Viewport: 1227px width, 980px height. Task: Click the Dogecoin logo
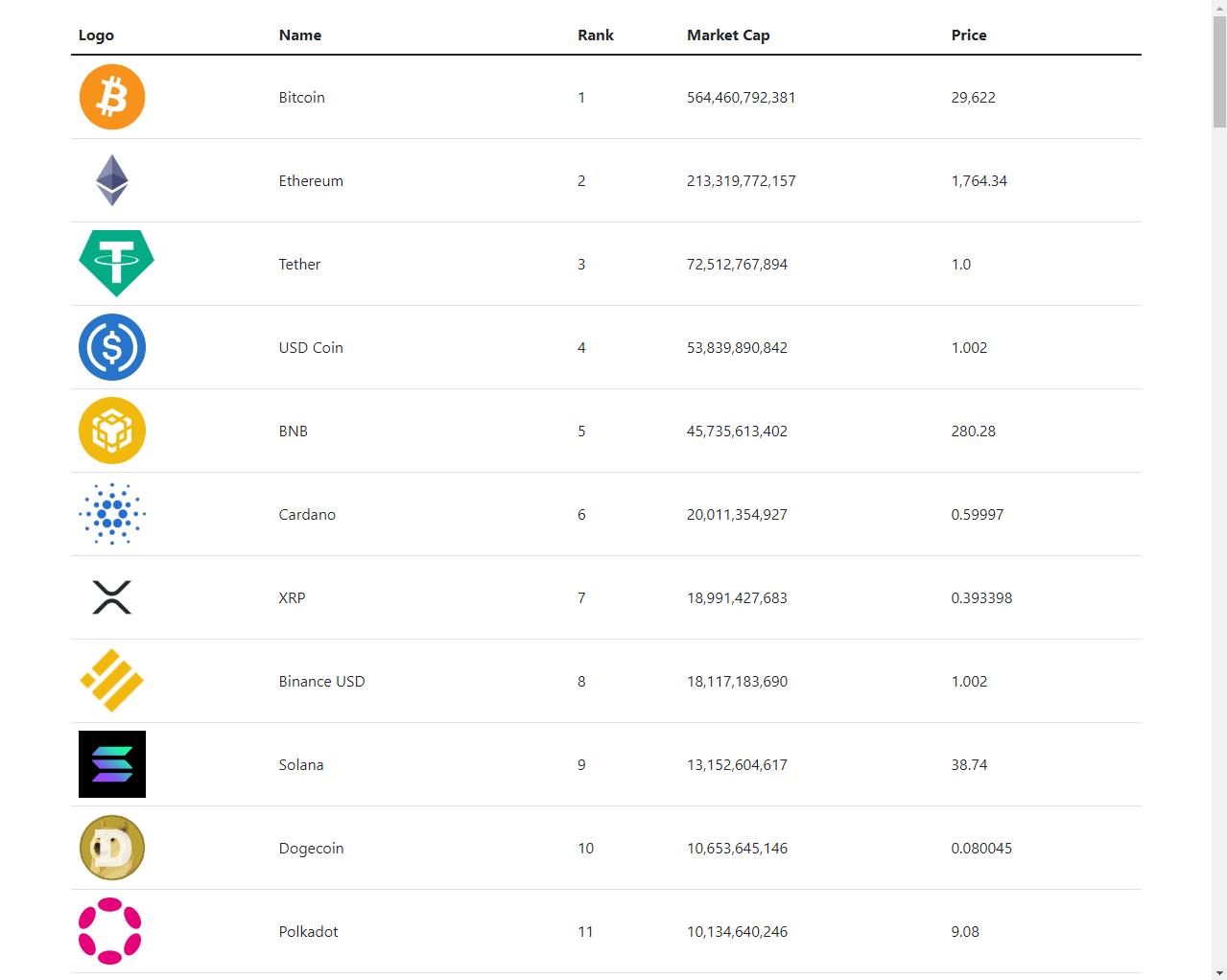(112, 848)
